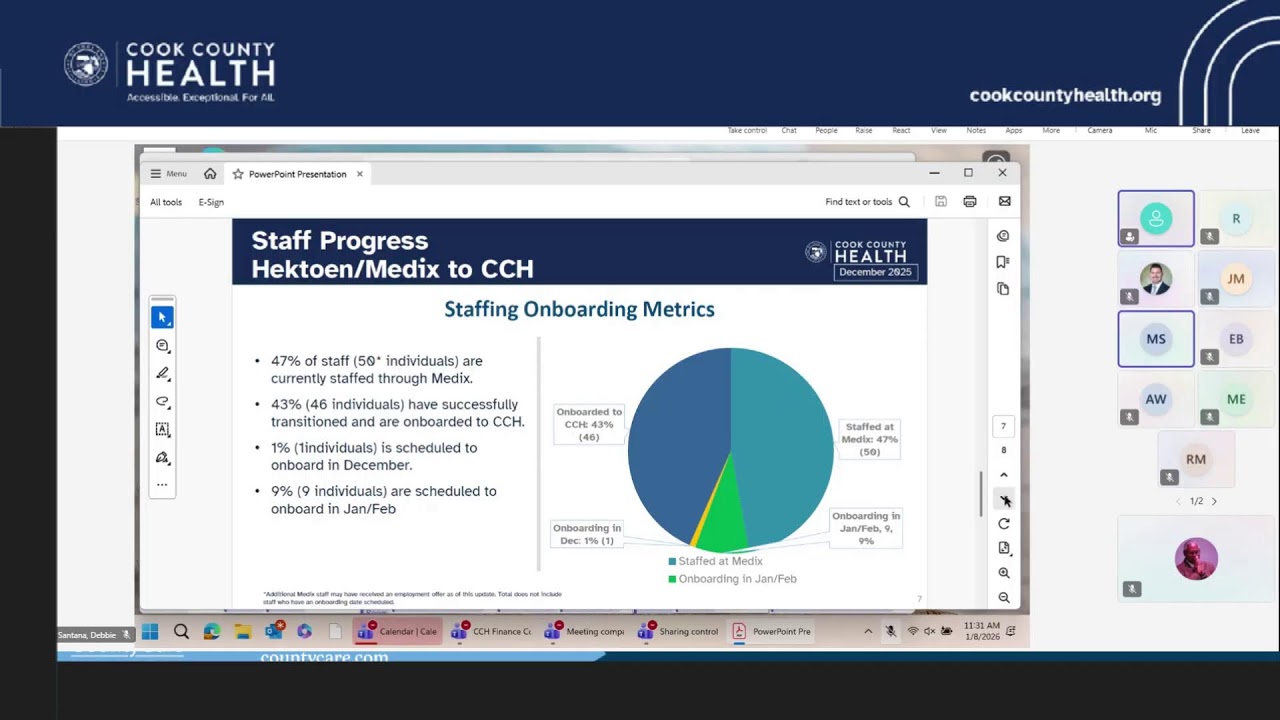This screenshot has width=1280, height=720.
Task: Rotate the page view clockwise
Action: pos(1004,524)
